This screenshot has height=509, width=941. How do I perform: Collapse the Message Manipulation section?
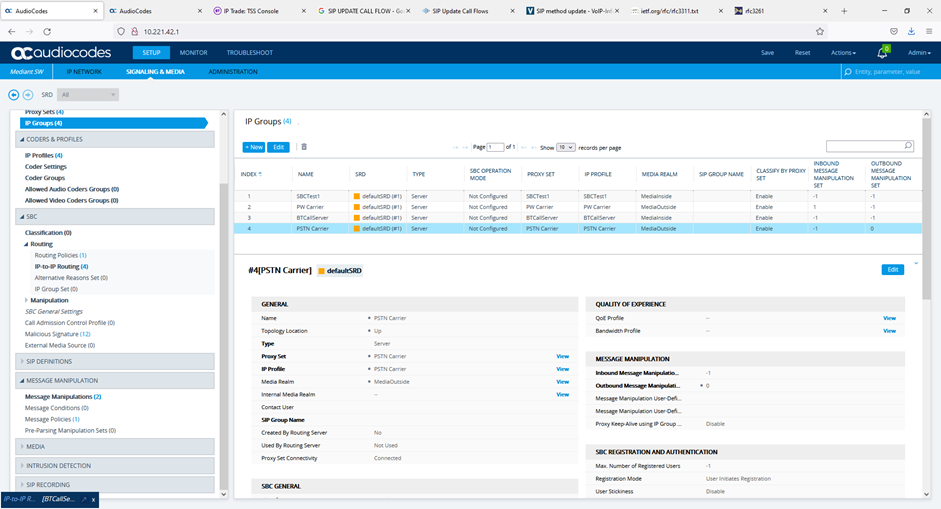[115, 381]
